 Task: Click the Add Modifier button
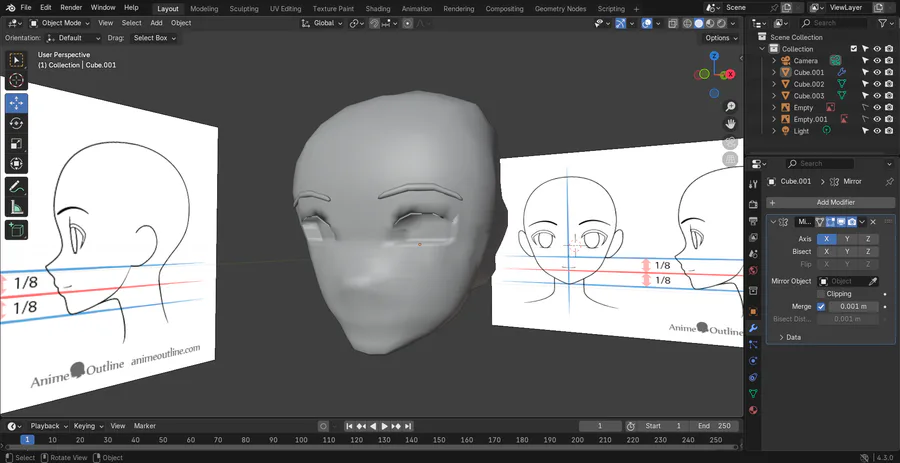tap(829, 203)
